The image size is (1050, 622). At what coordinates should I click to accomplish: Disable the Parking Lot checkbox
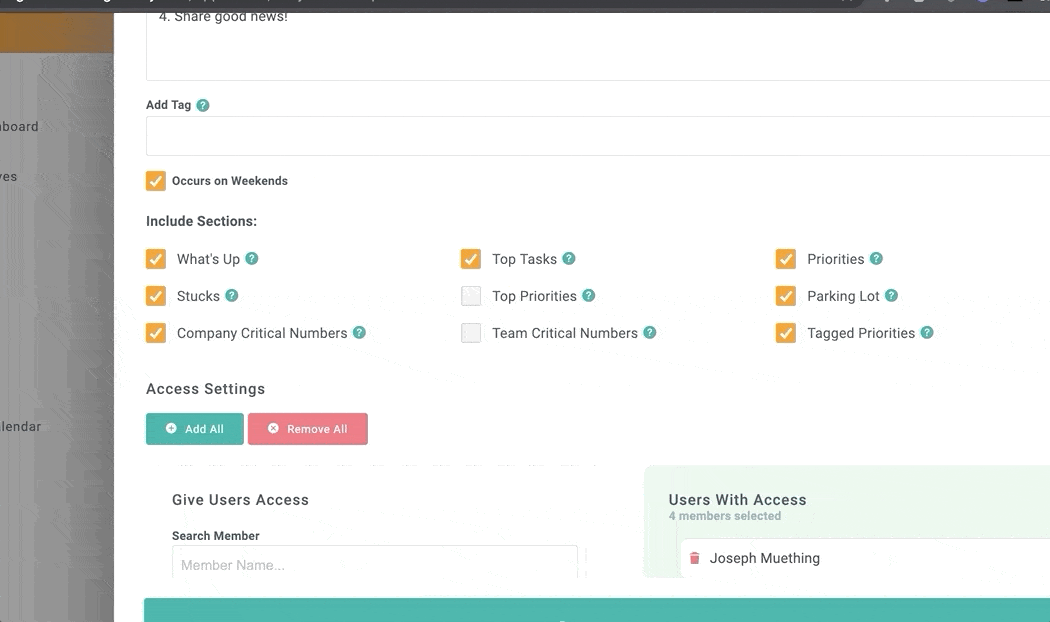coord(785,296)
